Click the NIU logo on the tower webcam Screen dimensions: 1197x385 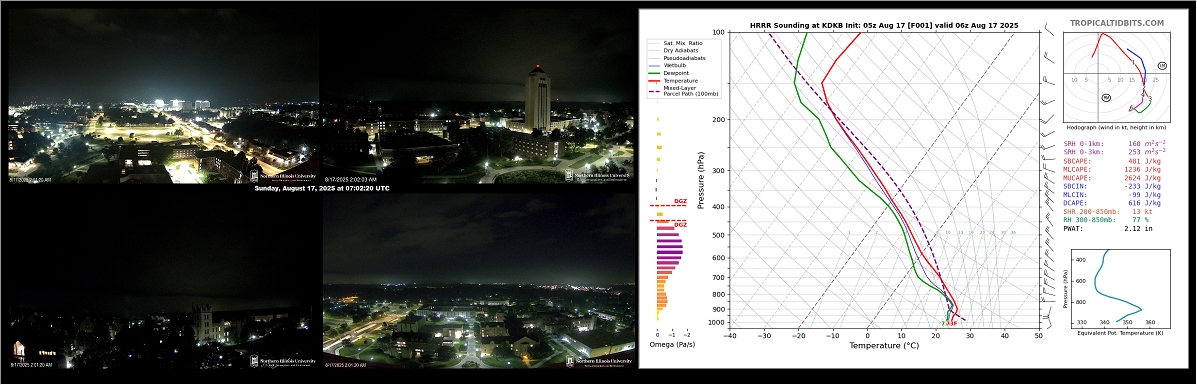[599, 175]
